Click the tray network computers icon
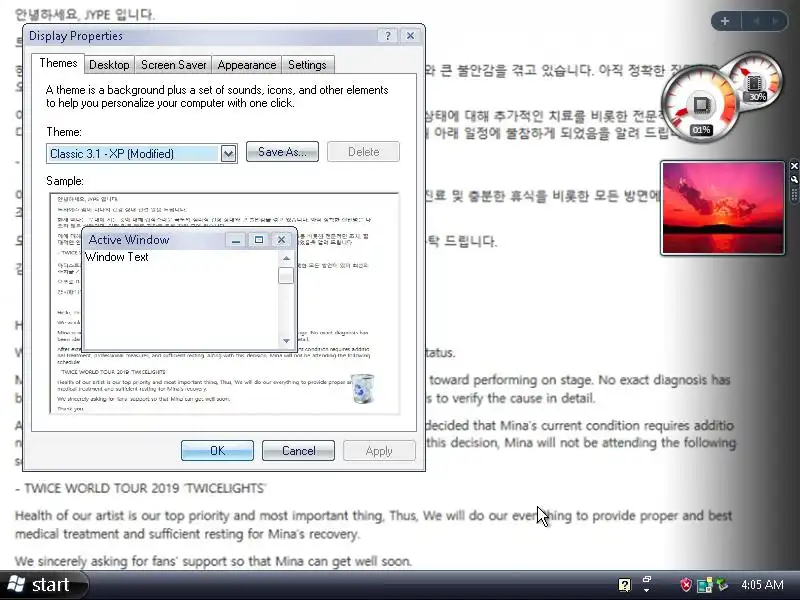800x600 pixels. 704,585
